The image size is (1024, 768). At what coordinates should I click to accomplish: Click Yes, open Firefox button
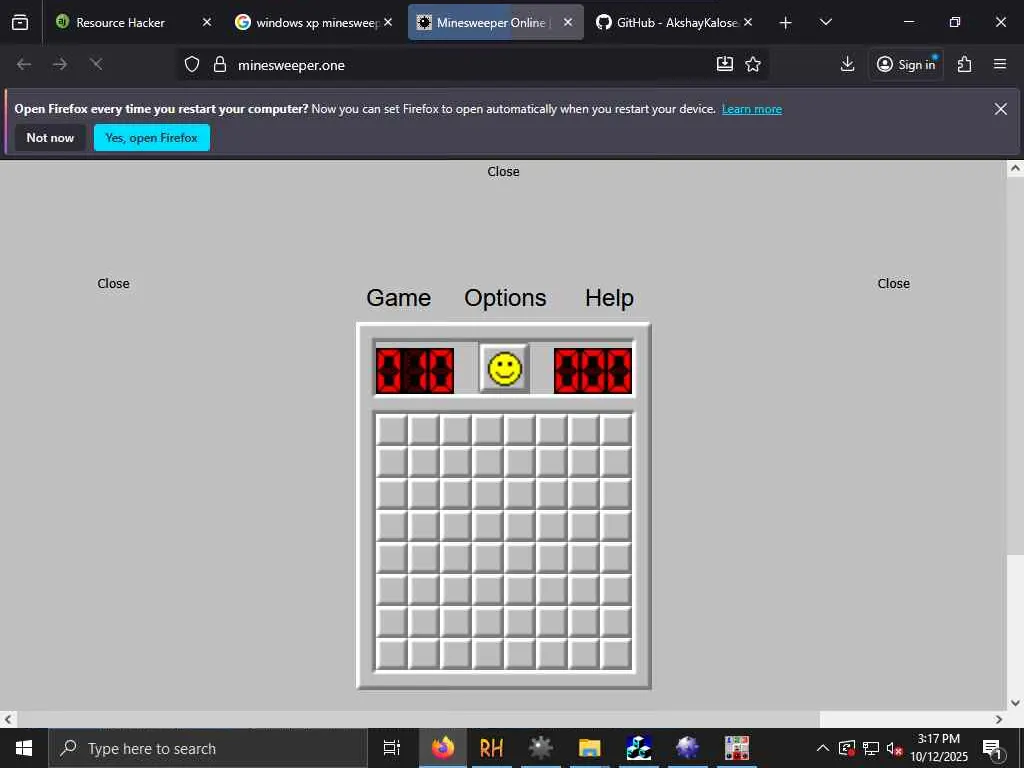(152, 138)
